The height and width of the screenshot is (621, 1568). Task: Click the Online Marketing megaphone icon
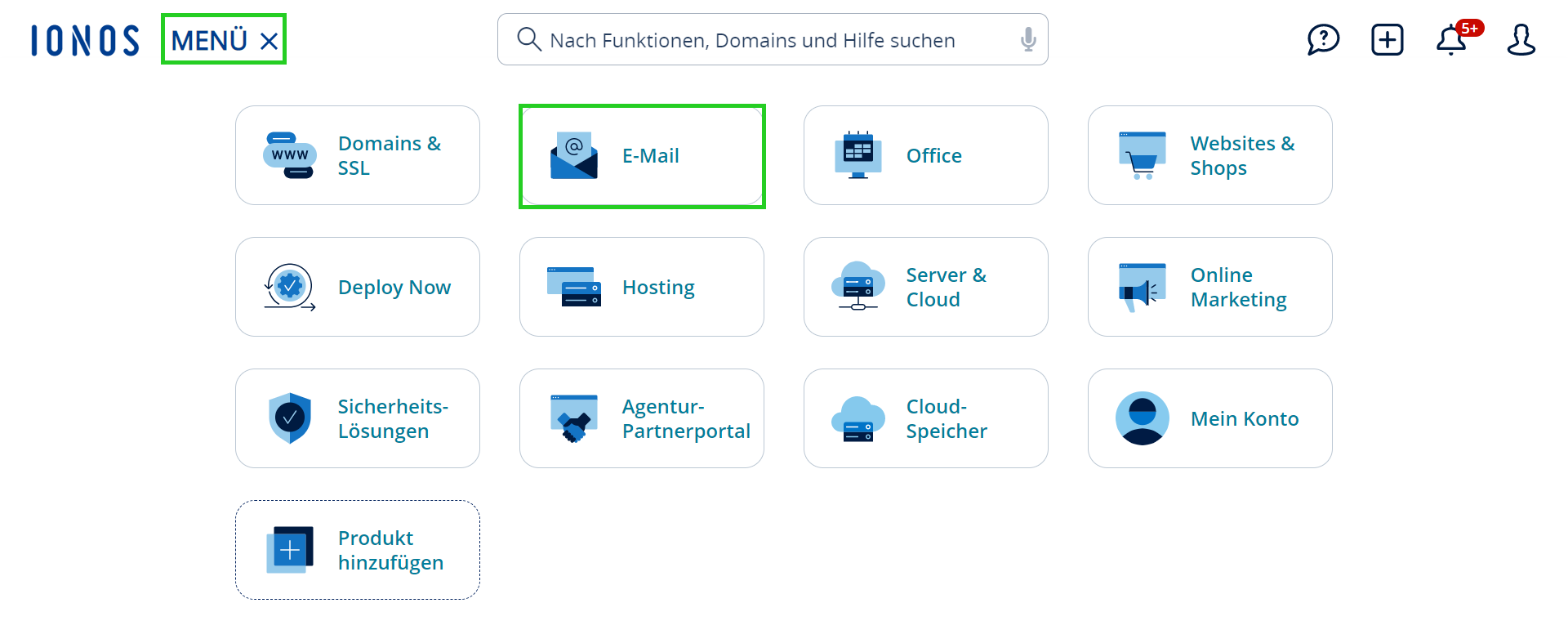click(1143, 288)
